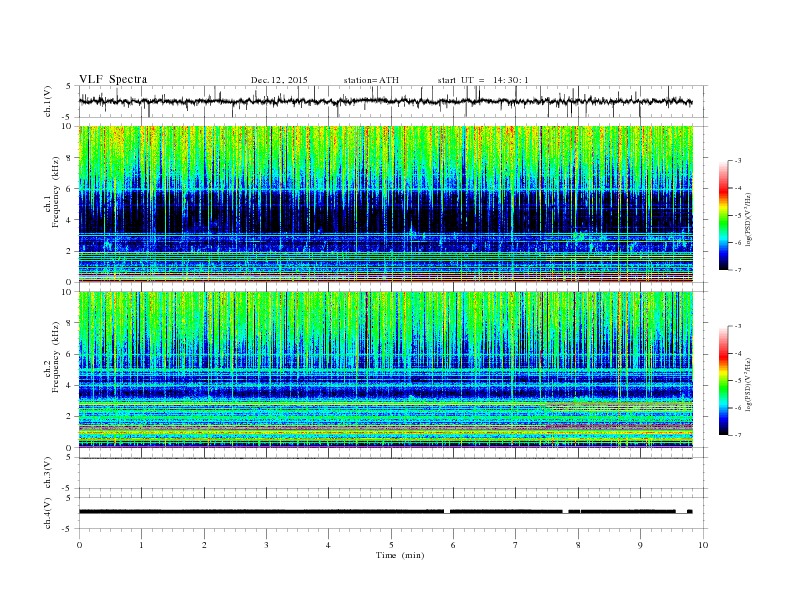Click the ch.1 'Frequency (kHz)' axis label
The image size is (792, 612).
pos(56,192)
